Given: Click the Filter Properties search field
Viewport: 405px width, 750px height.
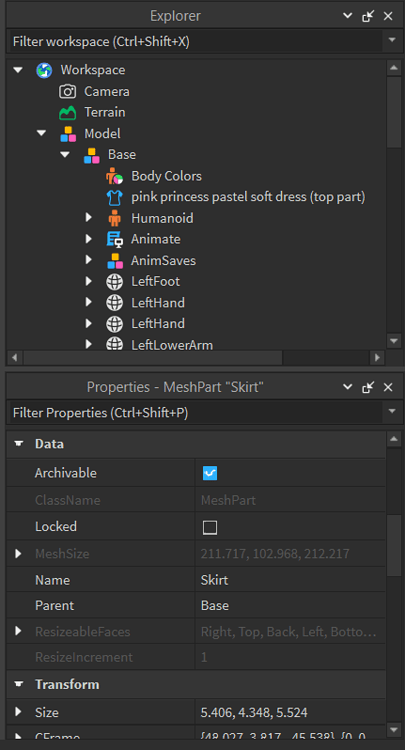Looking at the screenshot, I should click(x=195, y=413).
